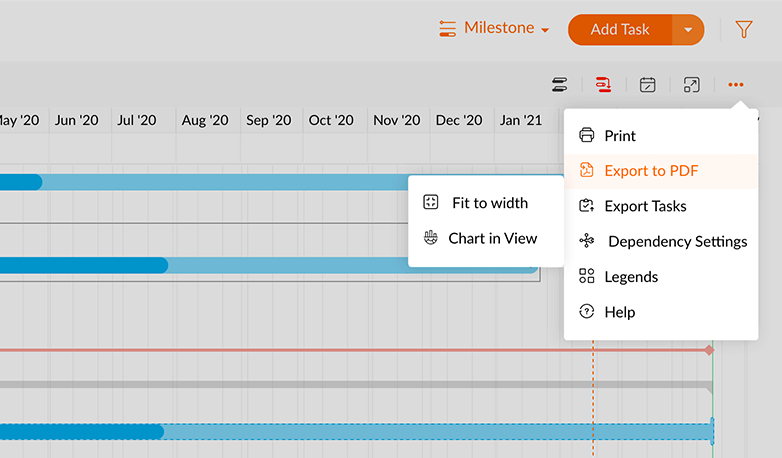Toggle the red critical path icon
Viewport: 782px width, 458px height.
[x=603, y=85]
